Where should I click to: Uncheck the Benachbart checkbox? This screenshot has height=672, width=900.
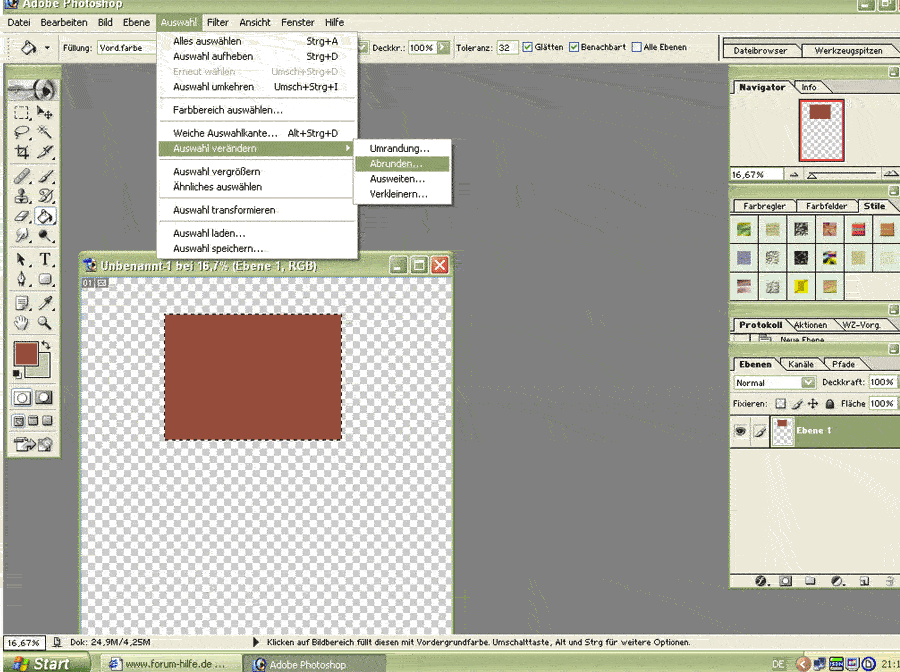(x=574, y=47)
